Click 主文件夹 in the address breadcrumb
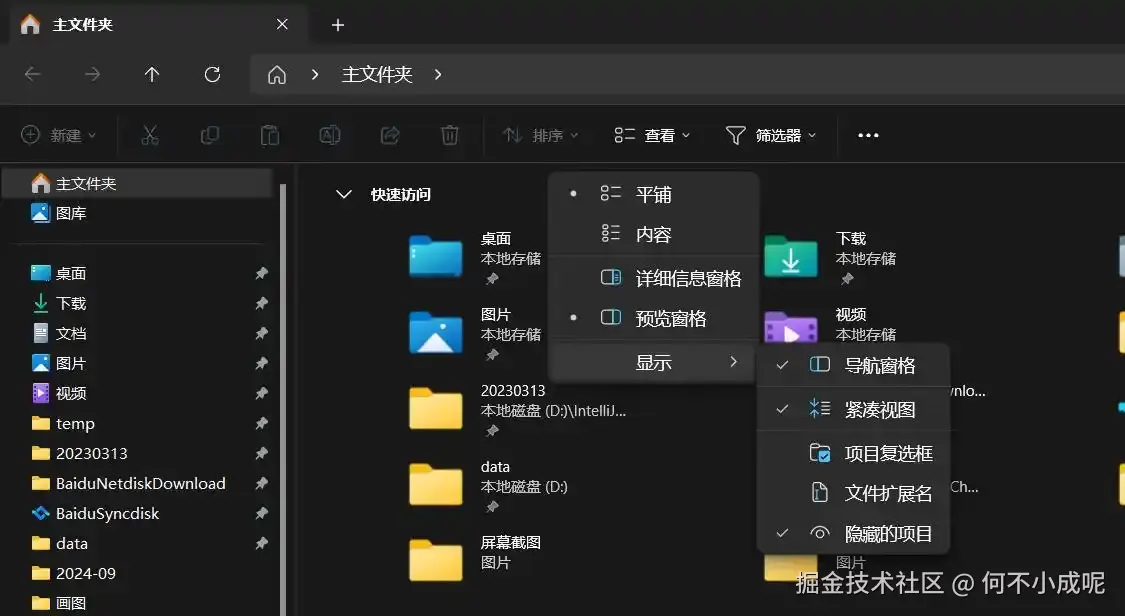 click(377, 75)
